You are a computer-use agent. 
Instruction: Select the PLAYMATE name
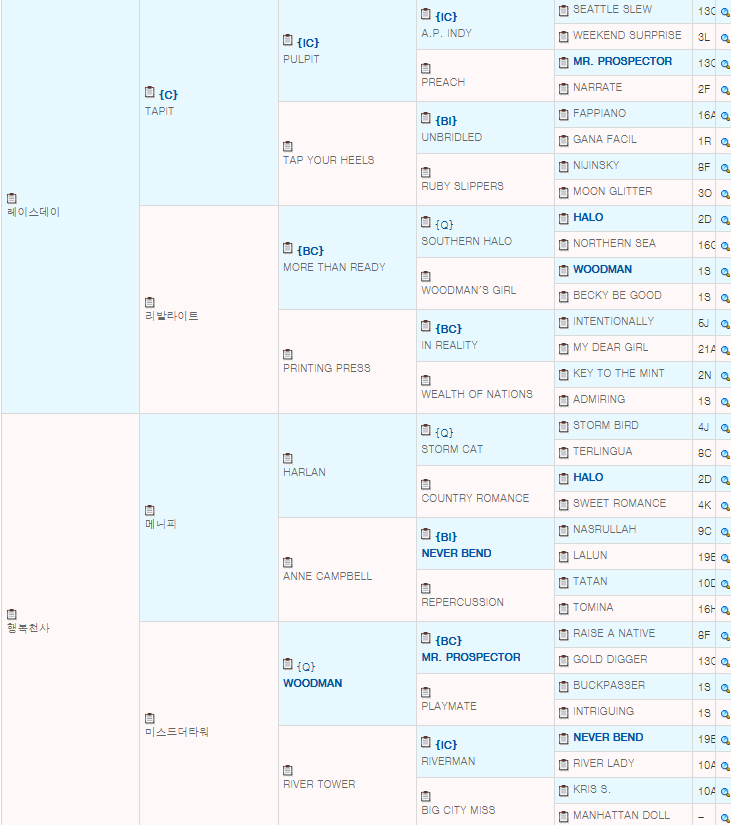pos(449,707)
